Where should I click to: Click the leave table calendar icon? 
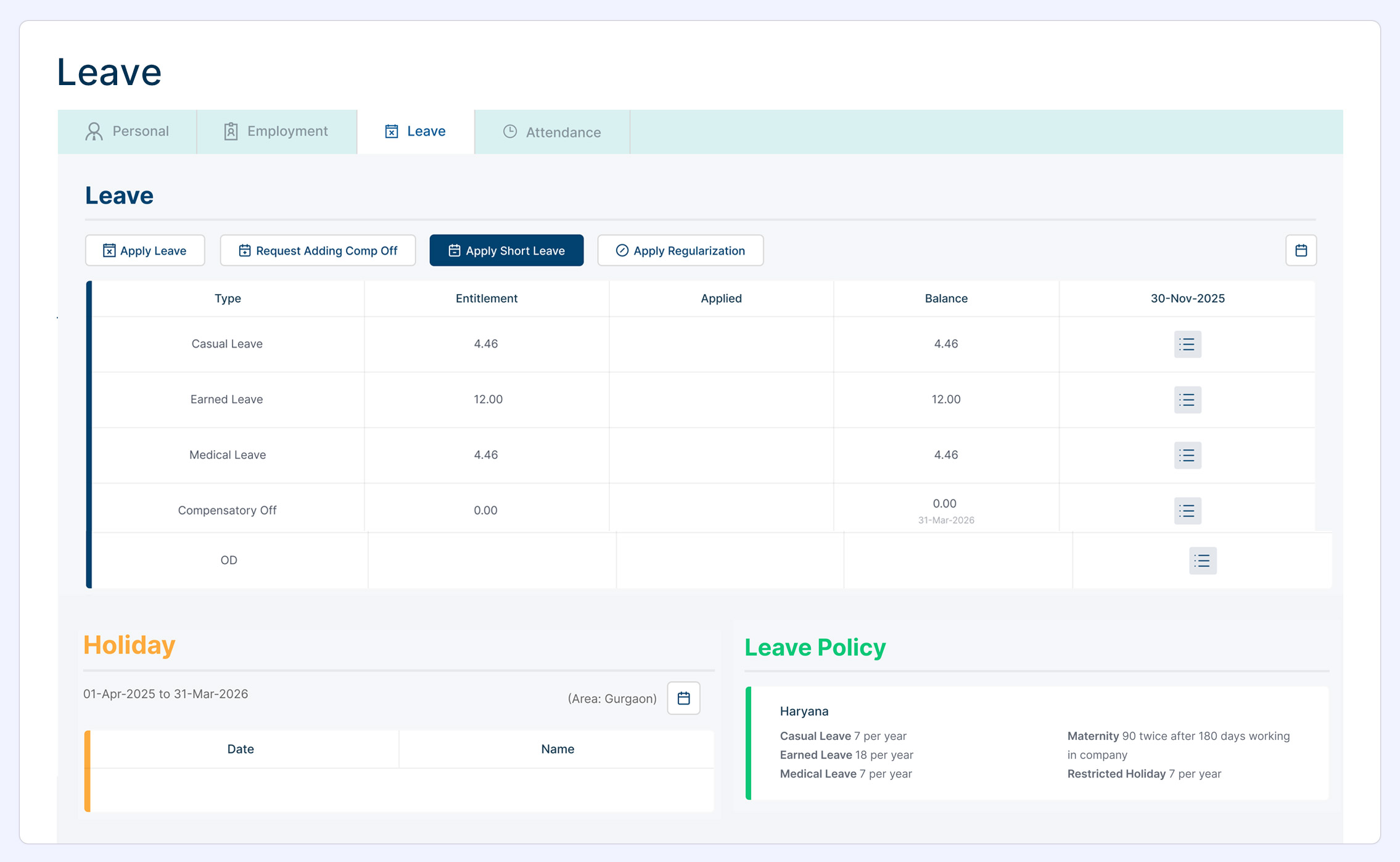(x=1301, y=250)
